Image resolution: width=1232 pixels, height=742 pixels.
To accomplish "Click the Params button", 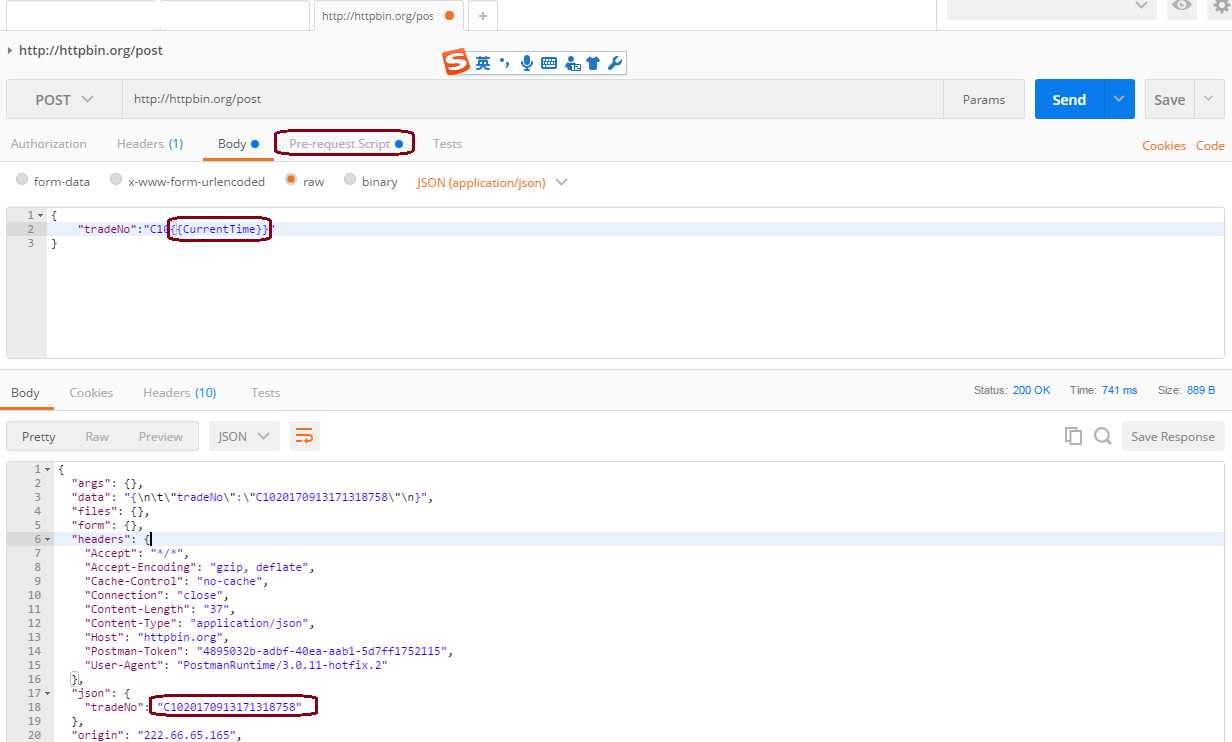I will 984,99.
